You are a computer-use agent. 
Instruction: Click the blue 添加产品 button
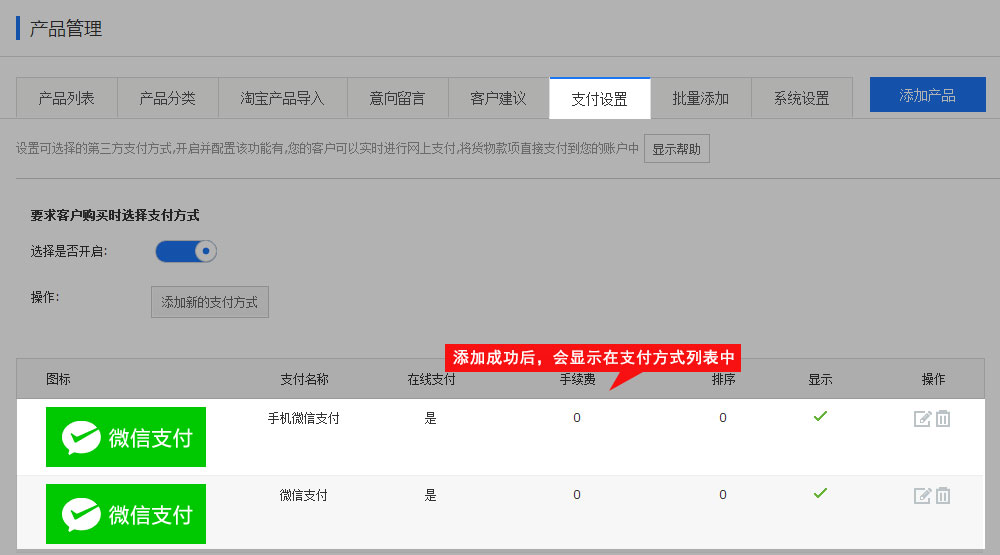click(927, 95)
